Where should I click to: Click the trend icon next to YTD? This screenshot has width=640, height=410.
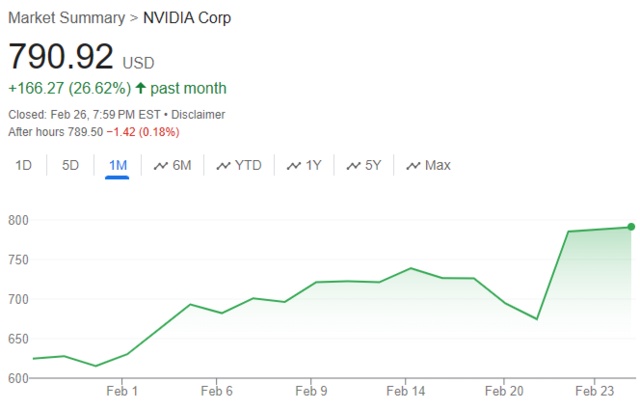click(223, 165)
